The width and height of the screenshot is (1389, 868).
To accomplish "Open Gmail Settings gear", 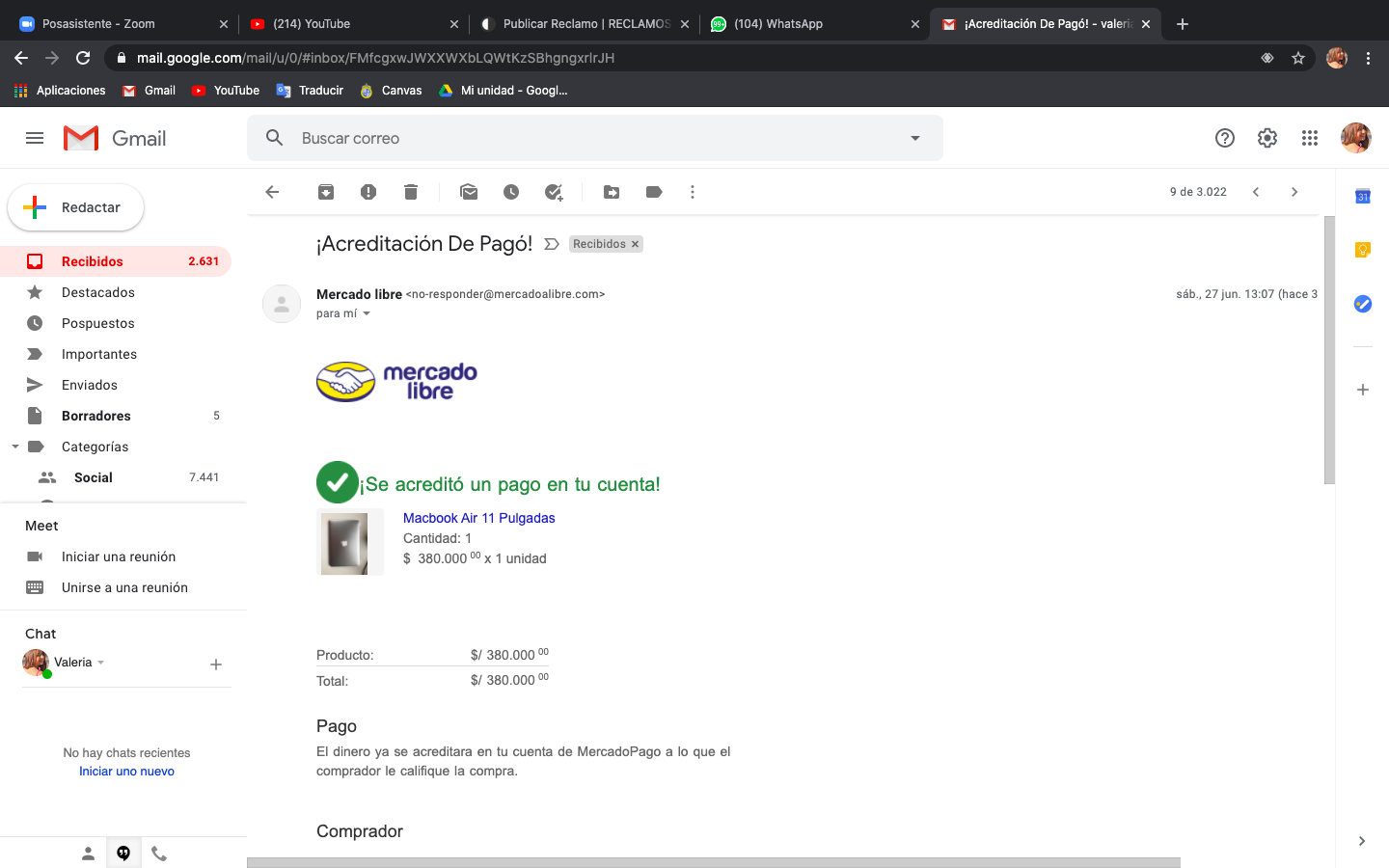I will click(1267, 138).
